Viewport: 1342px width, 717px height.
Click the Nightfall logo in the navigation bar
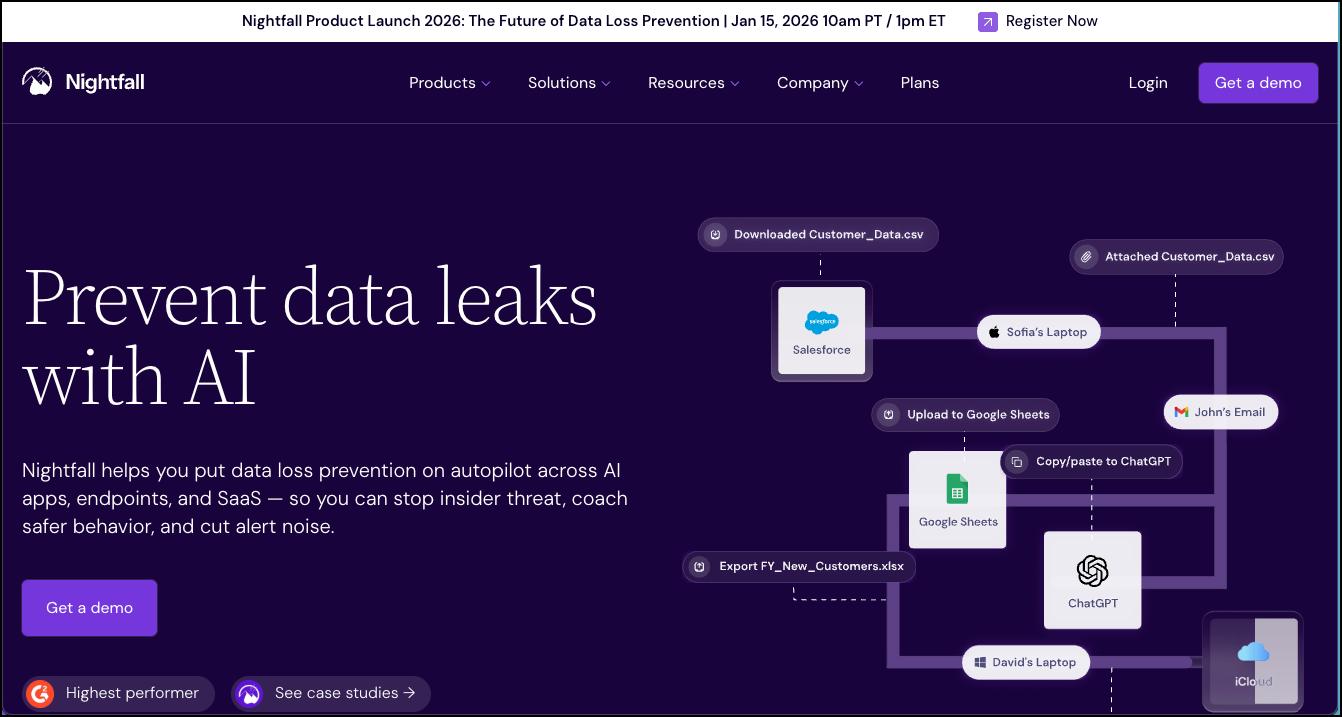[x=82, y=82]
